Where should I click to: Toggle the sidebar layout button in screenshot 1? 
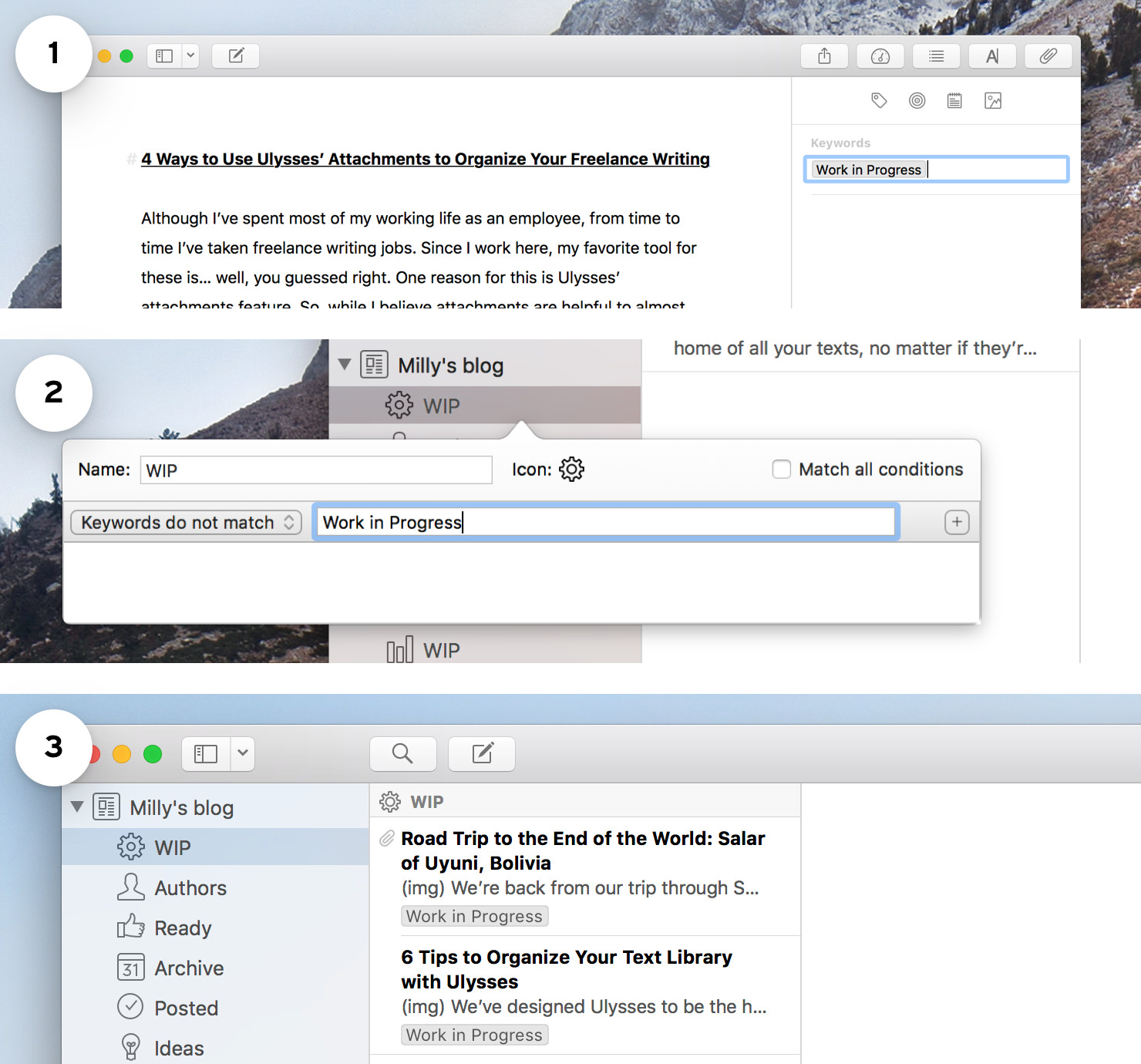click(164, 56)
